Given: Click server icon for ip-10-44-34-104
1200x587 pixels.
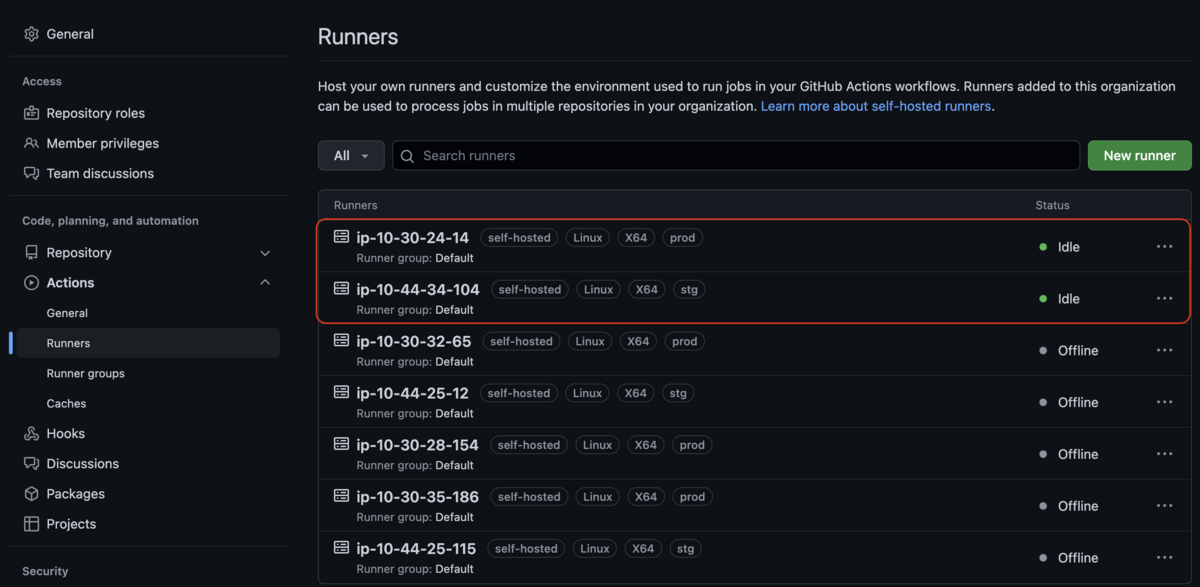Looking at the screenshot, I should [341, 289].
